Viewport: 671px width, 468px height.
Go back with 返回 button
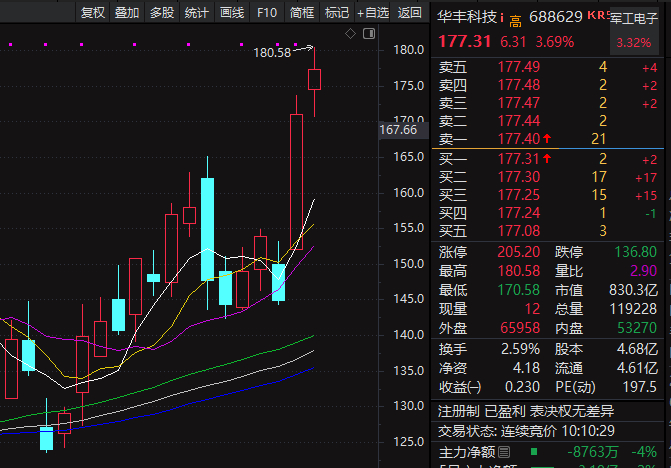pos(410,13)
